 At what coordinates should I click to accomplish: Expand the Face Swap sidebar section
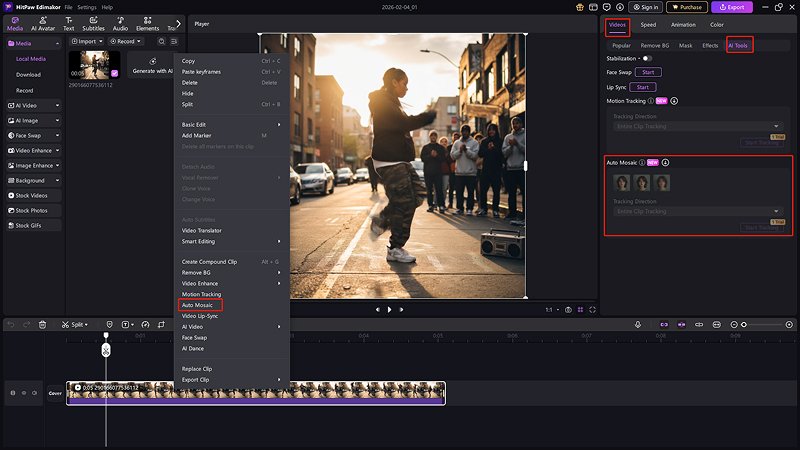click(x=34, y=136)
